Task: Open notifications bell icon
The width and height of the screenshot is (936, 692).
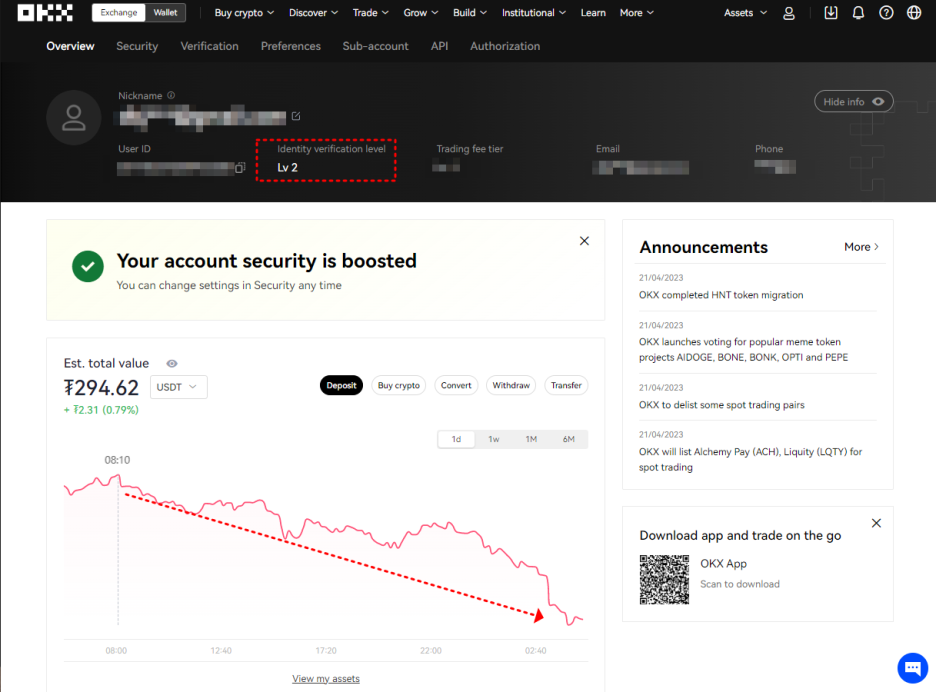Action: click(x=858, y=13)
